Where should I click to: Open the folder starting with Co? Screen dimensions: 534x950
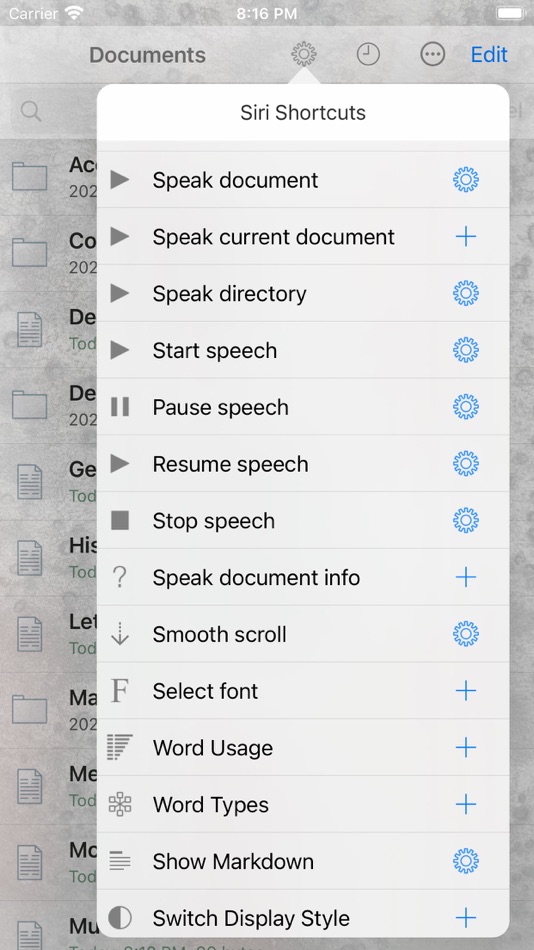click(x=48, y=254)
